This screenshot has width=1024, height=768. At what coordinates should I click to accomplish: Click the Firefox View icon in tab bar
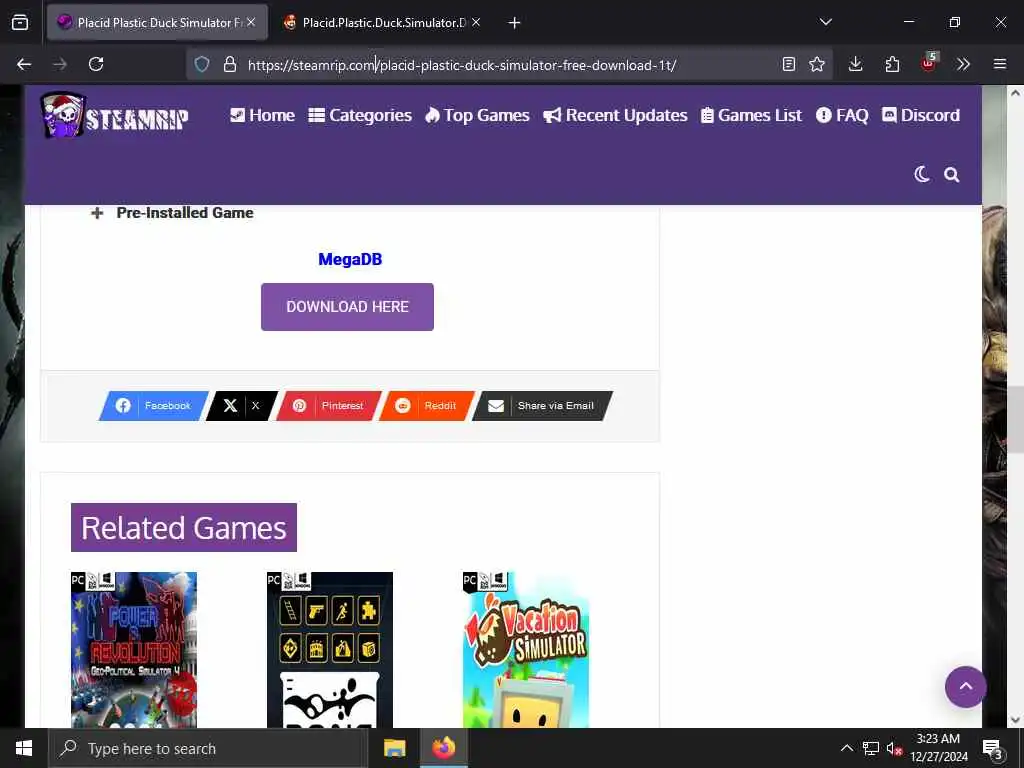[x=20, y=22]
